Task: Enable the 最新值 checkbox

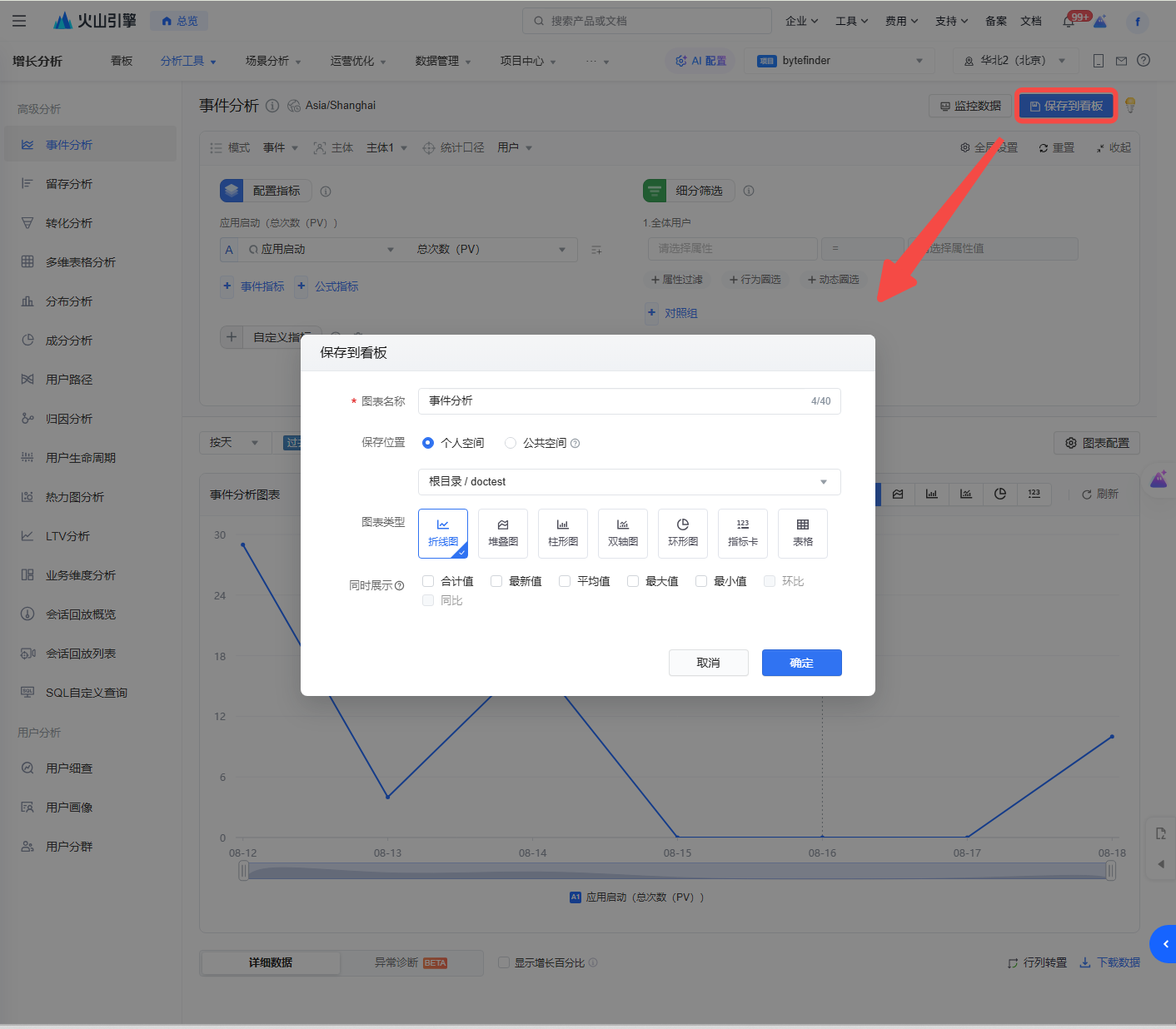Action: coord(496,581)
